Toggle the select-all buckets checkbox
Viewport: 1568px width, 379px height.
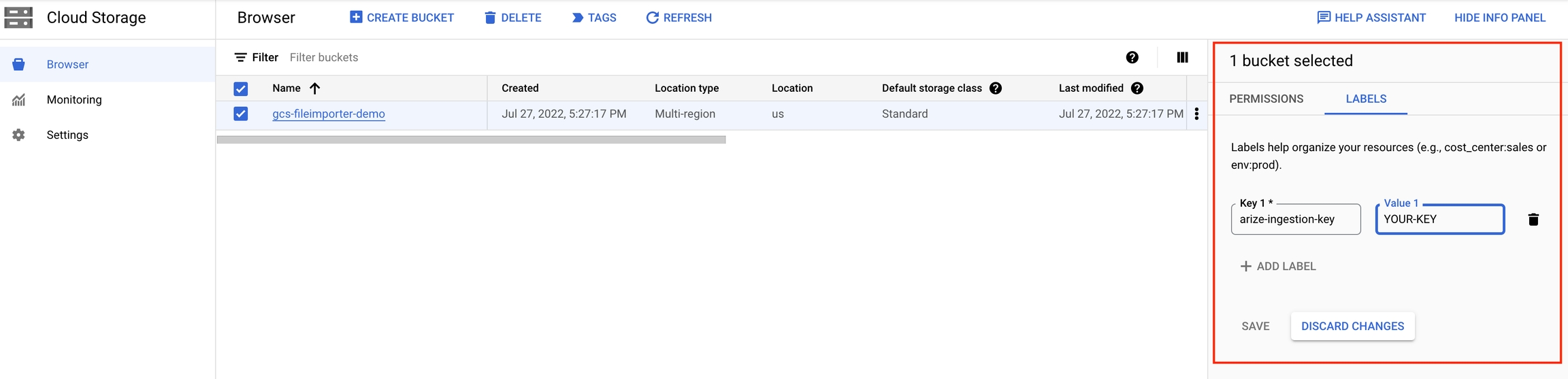point(241,88)
